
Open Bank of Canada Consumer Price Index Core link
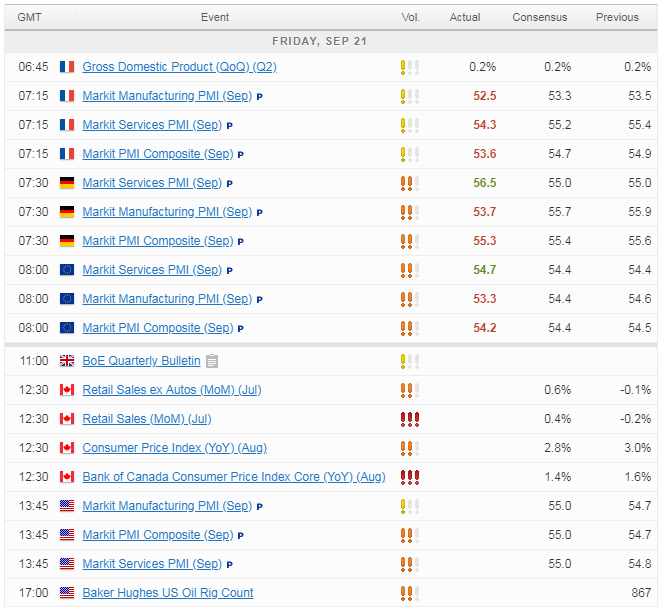click(234, 477)
